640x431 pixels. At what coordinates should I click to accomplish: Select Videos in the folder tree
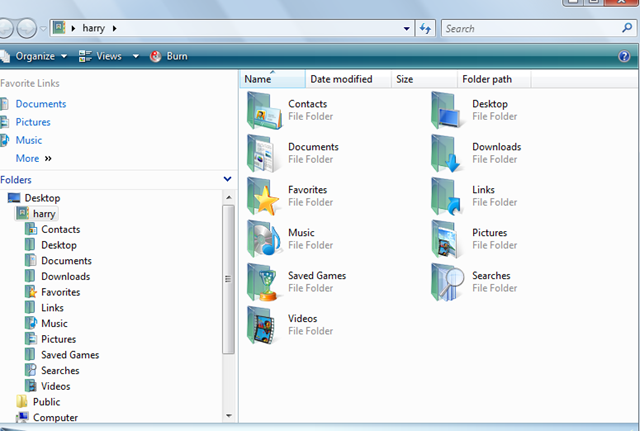56,386
